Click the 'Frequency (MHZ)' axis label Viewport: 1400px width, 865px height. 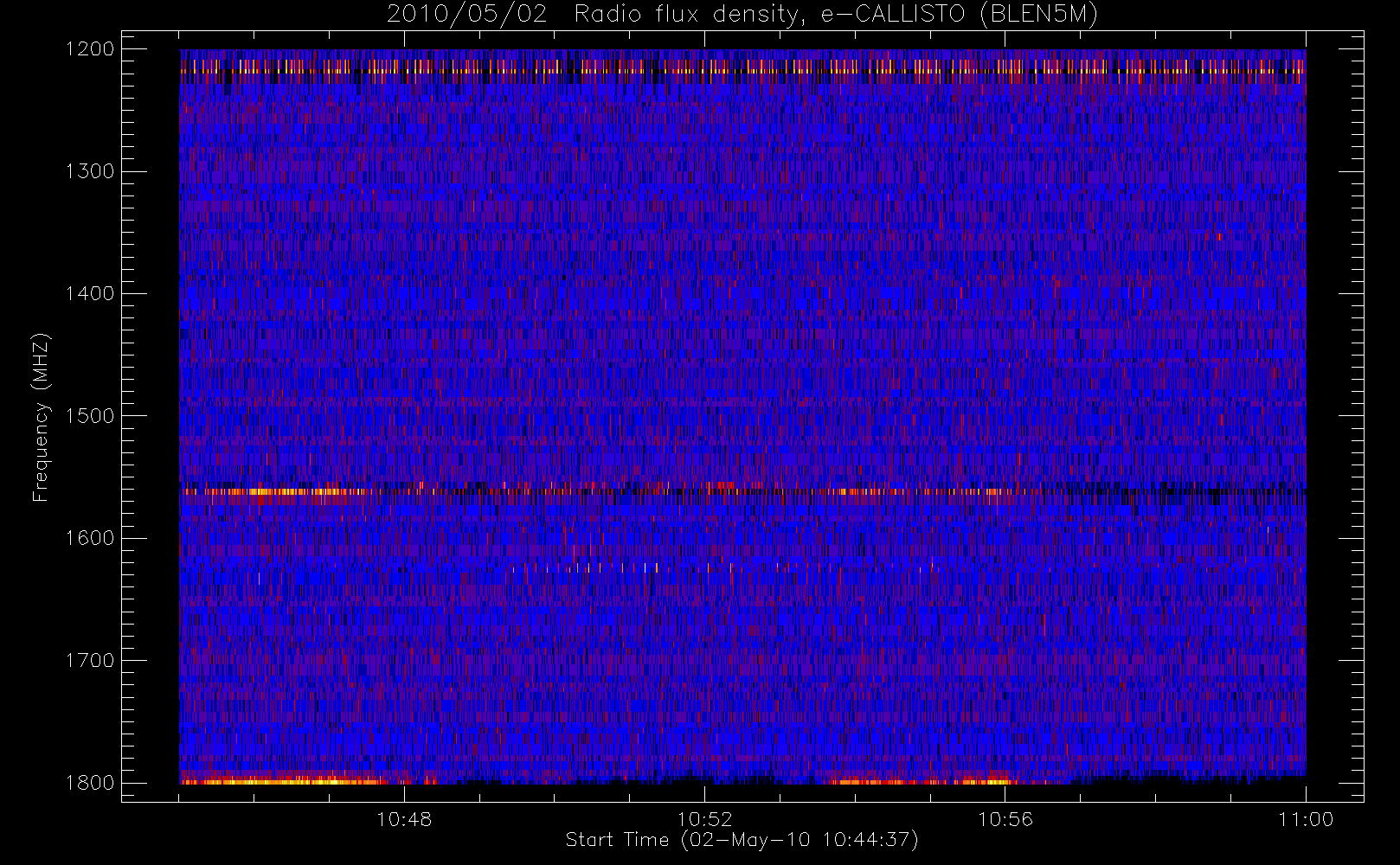(41, 417)
